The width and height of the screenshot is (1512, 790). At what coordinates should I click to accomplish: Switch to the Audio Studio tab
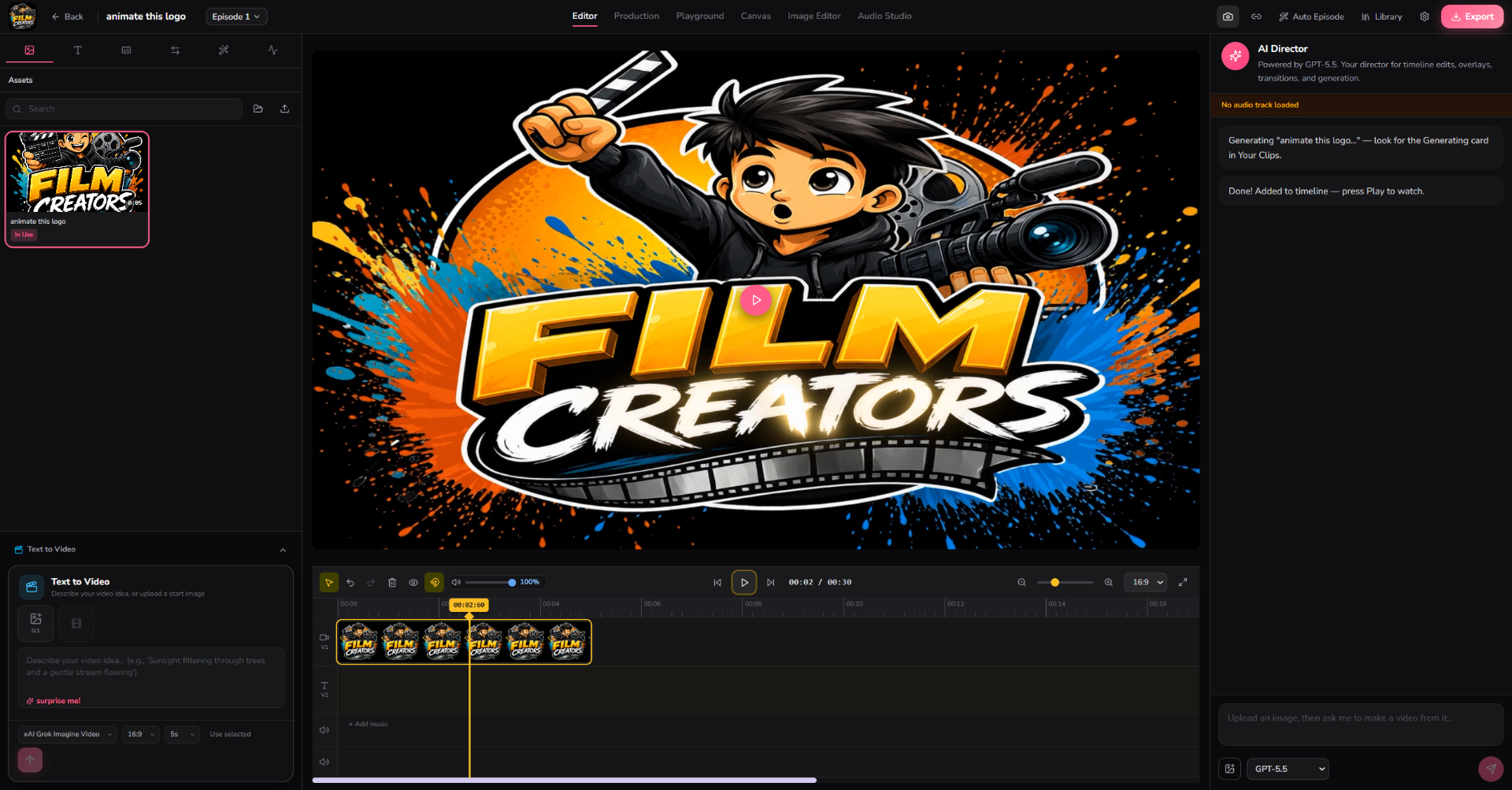pos(884,16)
